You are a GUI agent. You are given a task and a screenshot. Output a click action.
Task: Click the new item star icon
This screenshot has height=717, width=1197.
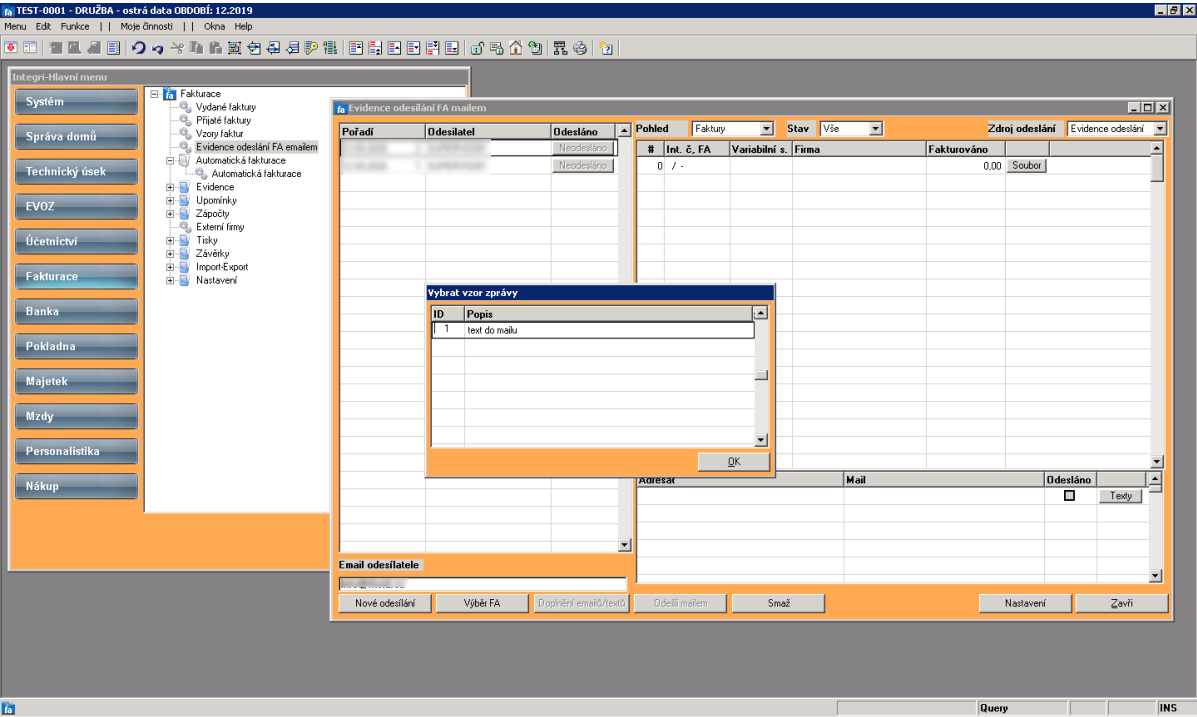point(606,48)
